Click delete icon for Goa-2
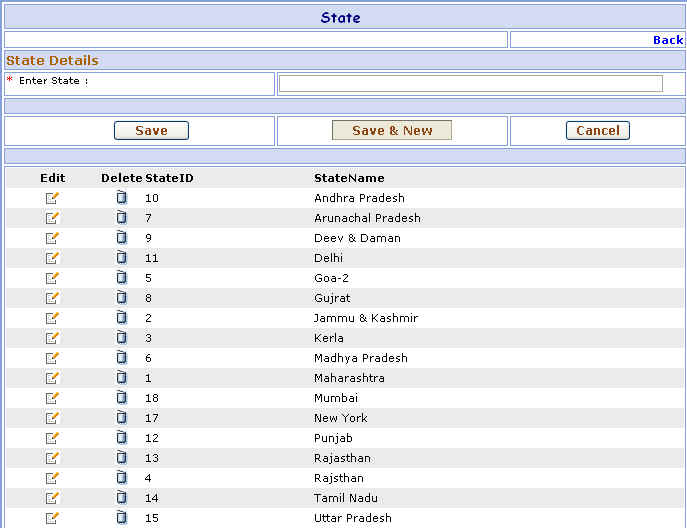 pos(121,278)
